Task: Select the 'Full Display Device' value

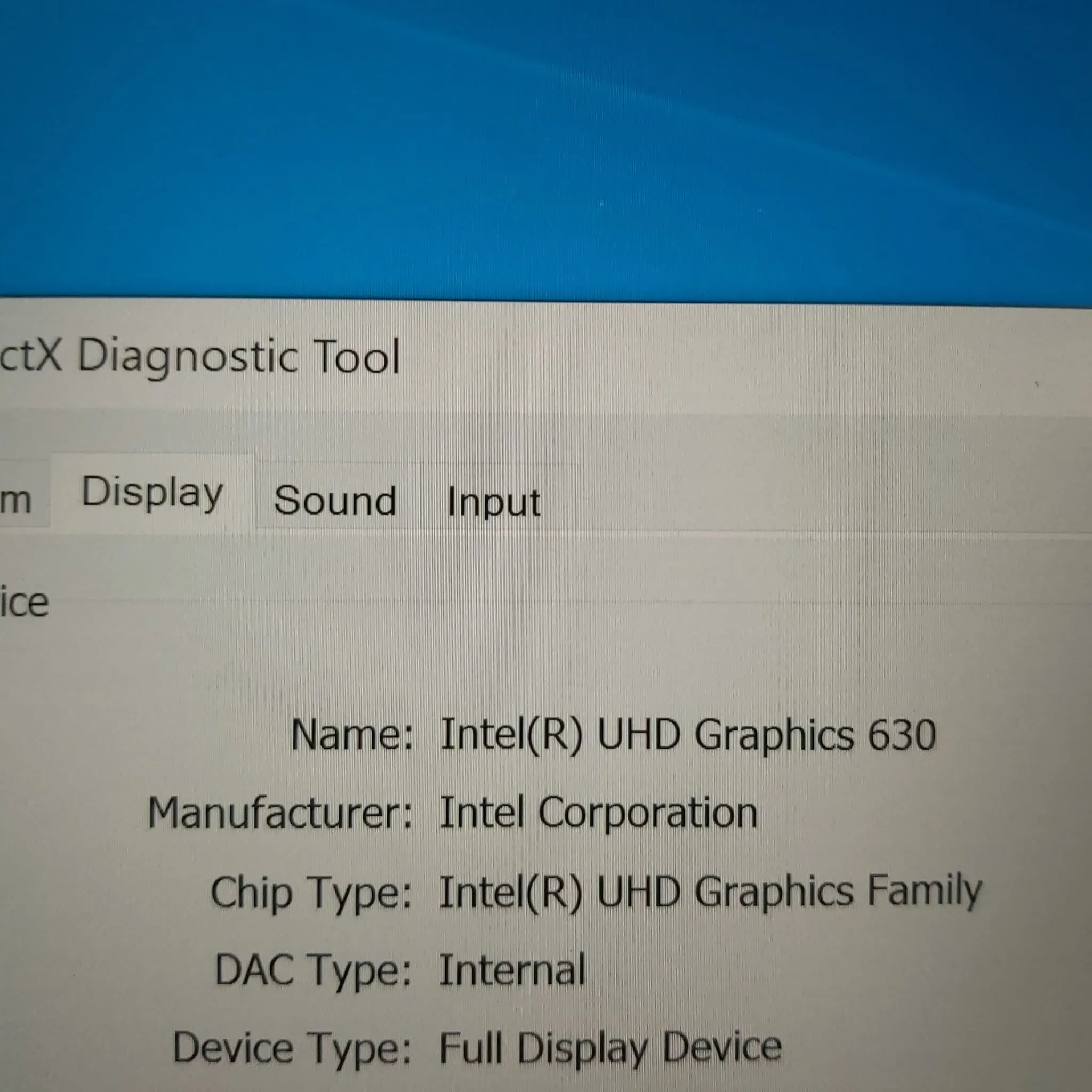Action: click(x=611, y=1048)
